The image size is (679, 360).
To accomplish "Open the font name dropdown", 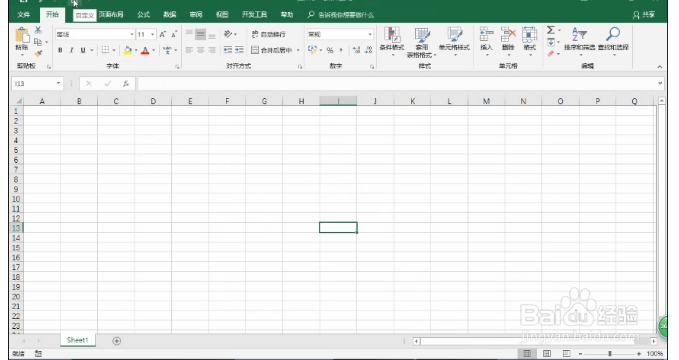I will (132, 34).
